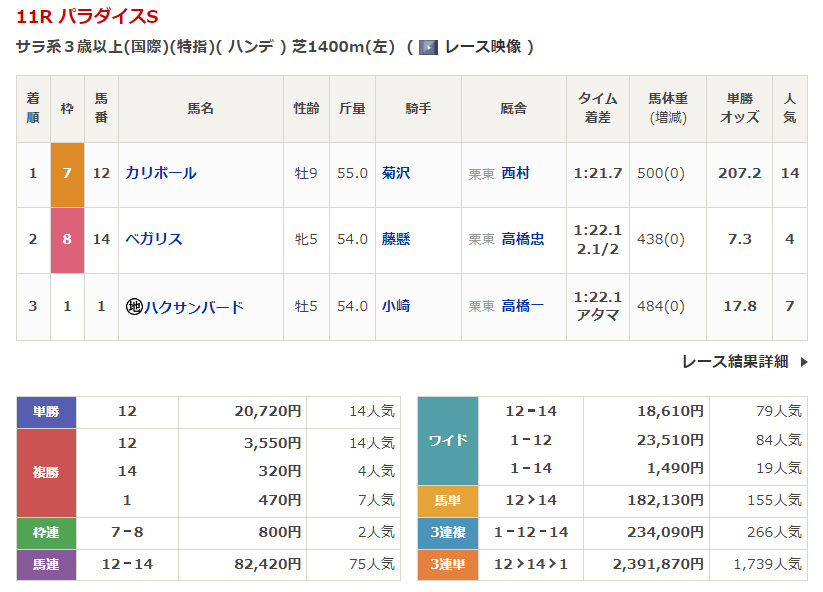
Task: Open trainer 西村 page
Action: 516,173
